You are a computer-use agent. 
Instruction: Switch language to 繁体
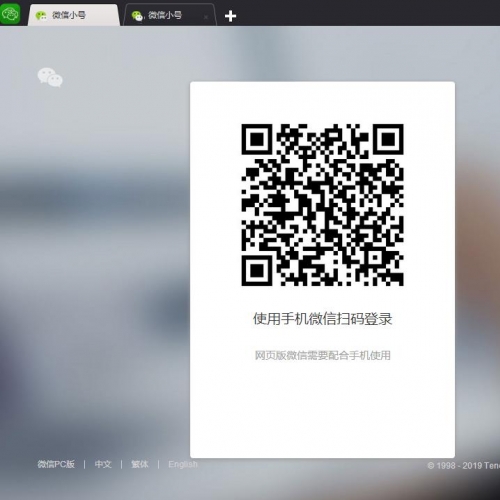(x=140, y=464)
